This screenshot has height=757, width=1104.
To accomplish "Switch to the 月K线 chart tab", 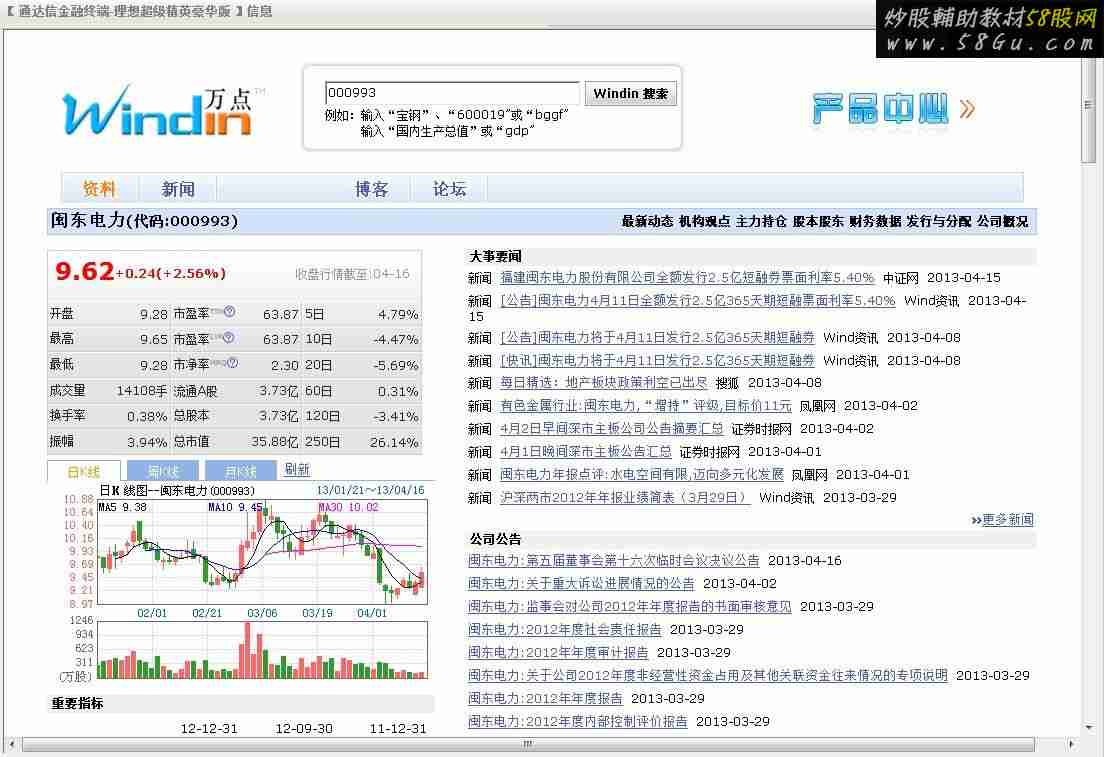I will [241, 471].
